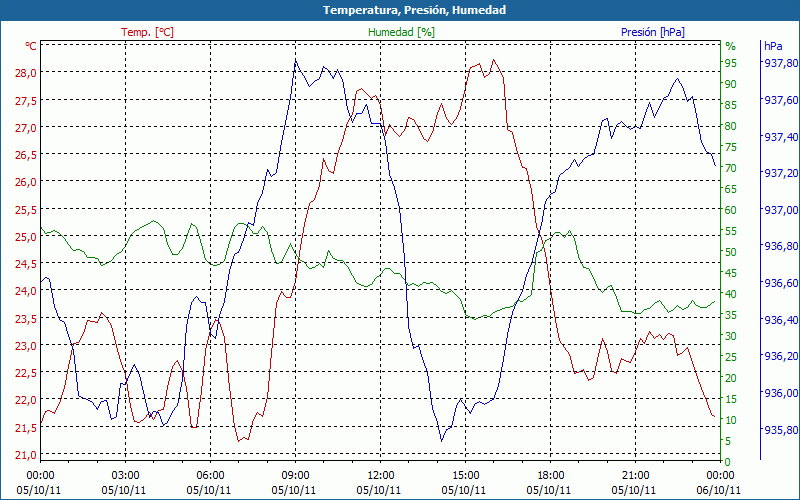Click green humidity axis value '75'

coord(731,147)
